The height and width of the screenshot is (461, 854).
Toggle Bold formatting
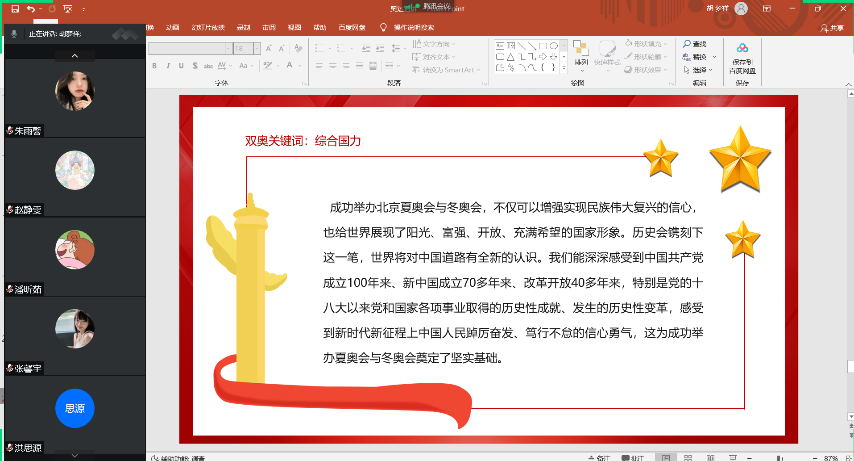[153, 66]
